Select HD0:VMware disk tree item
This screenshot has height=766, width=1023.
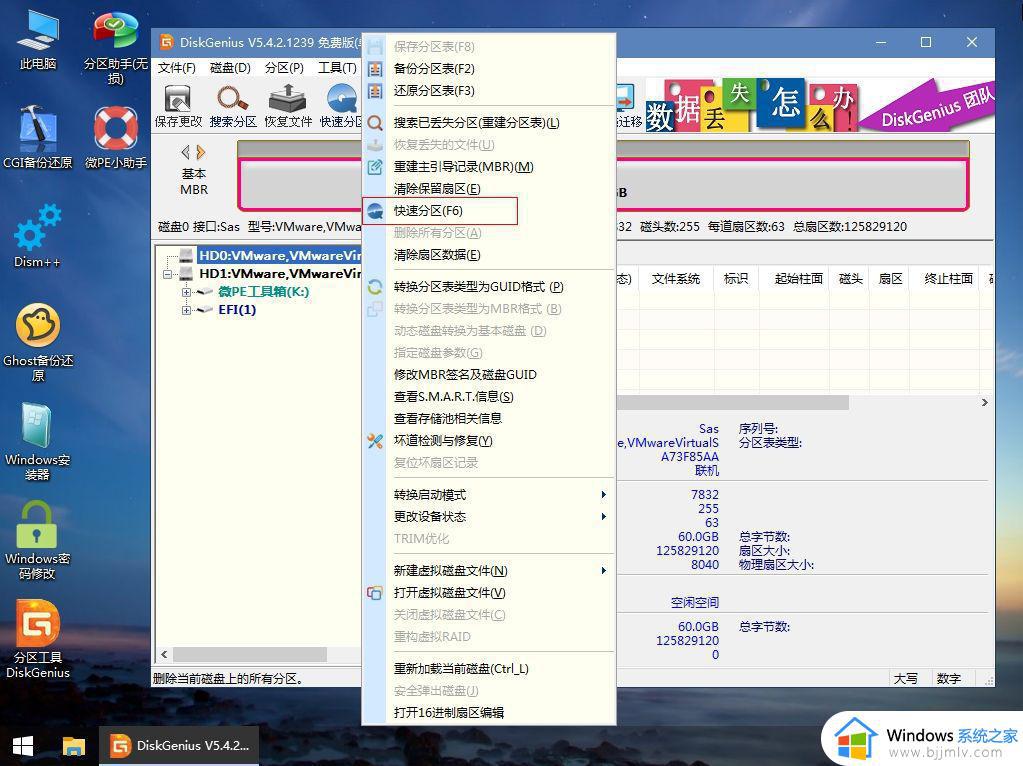[x=279, y=255]
